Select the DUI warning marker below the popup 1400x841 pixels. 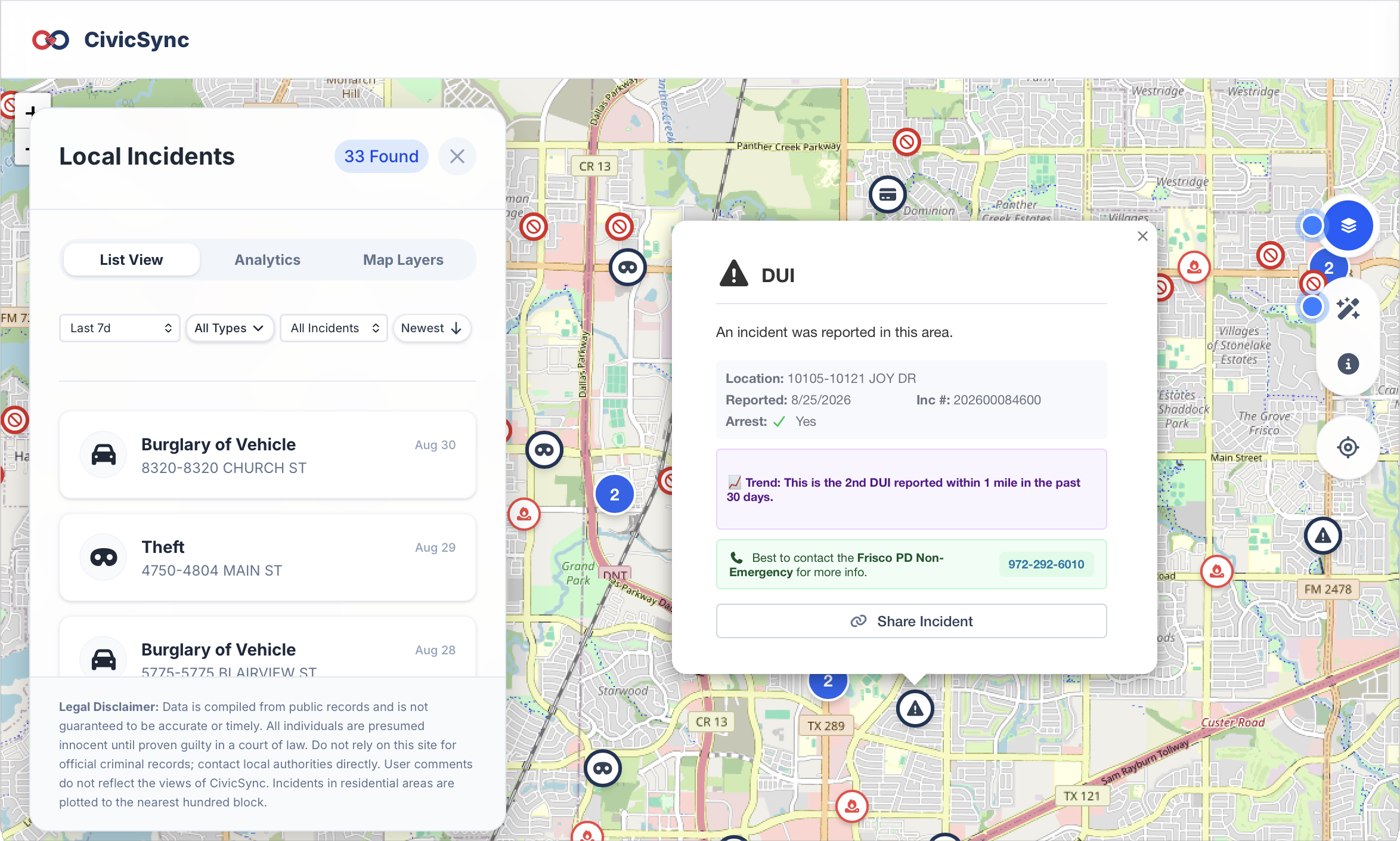click(x=915, y=709)
